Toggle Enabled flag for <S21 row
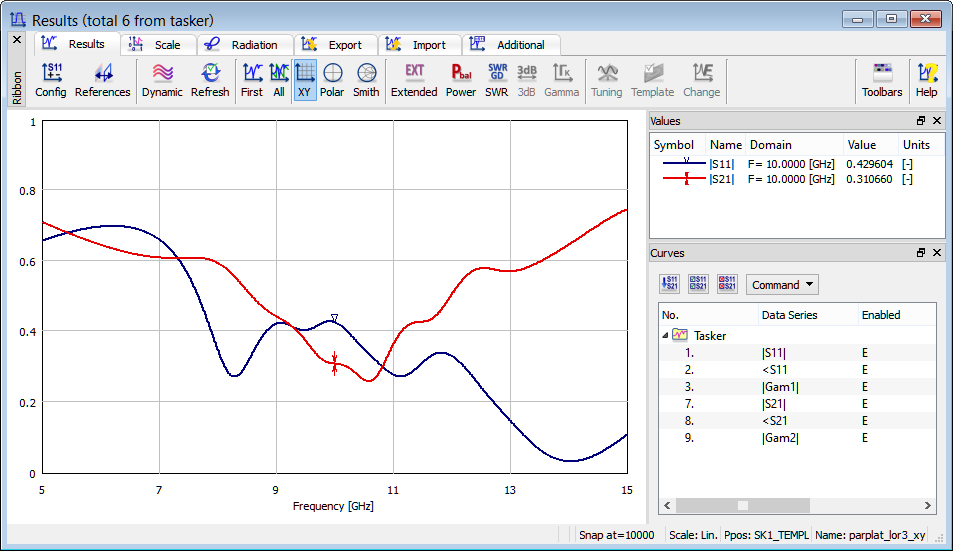The image size is (953, 551). [864, 421]
